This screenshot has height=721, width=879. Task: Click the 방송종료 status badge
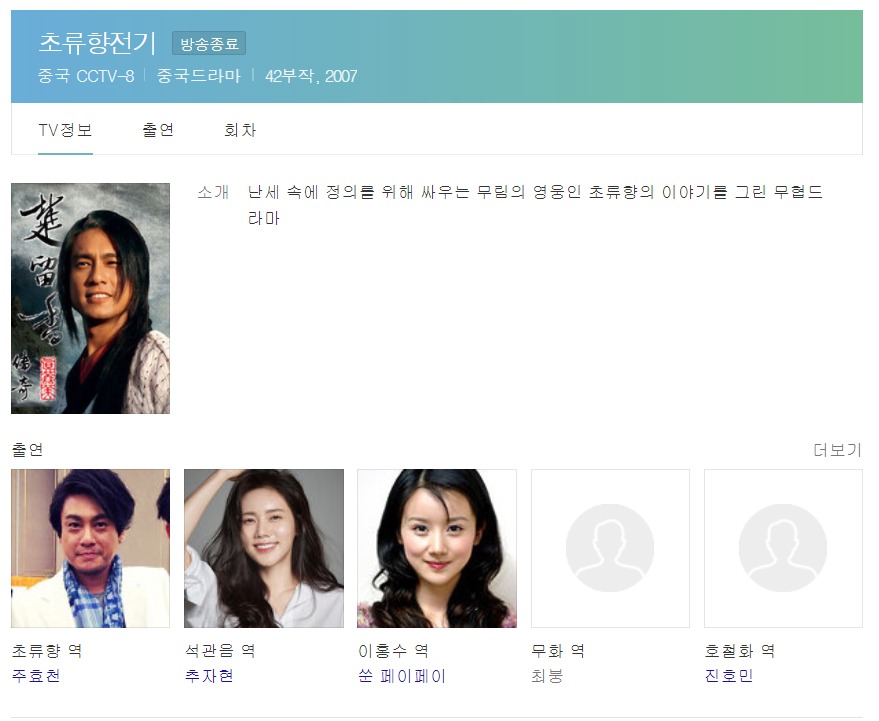(x=209, y=44)
